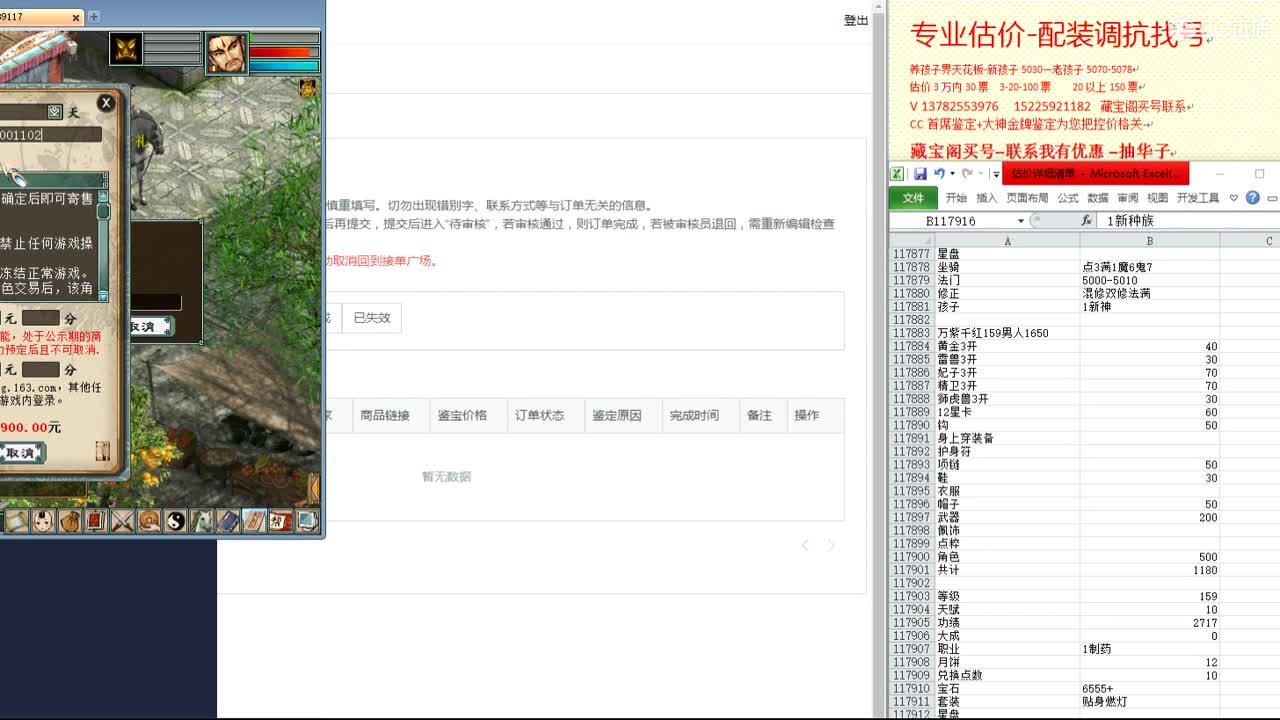Go to the previous page arrow in the table pager

(x=806, y=545)
